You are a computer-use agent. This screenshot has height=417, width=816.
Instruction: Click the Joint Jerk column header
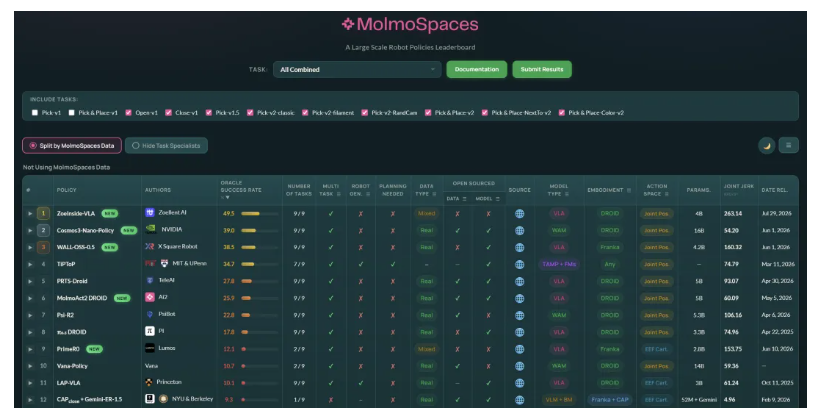738,186
